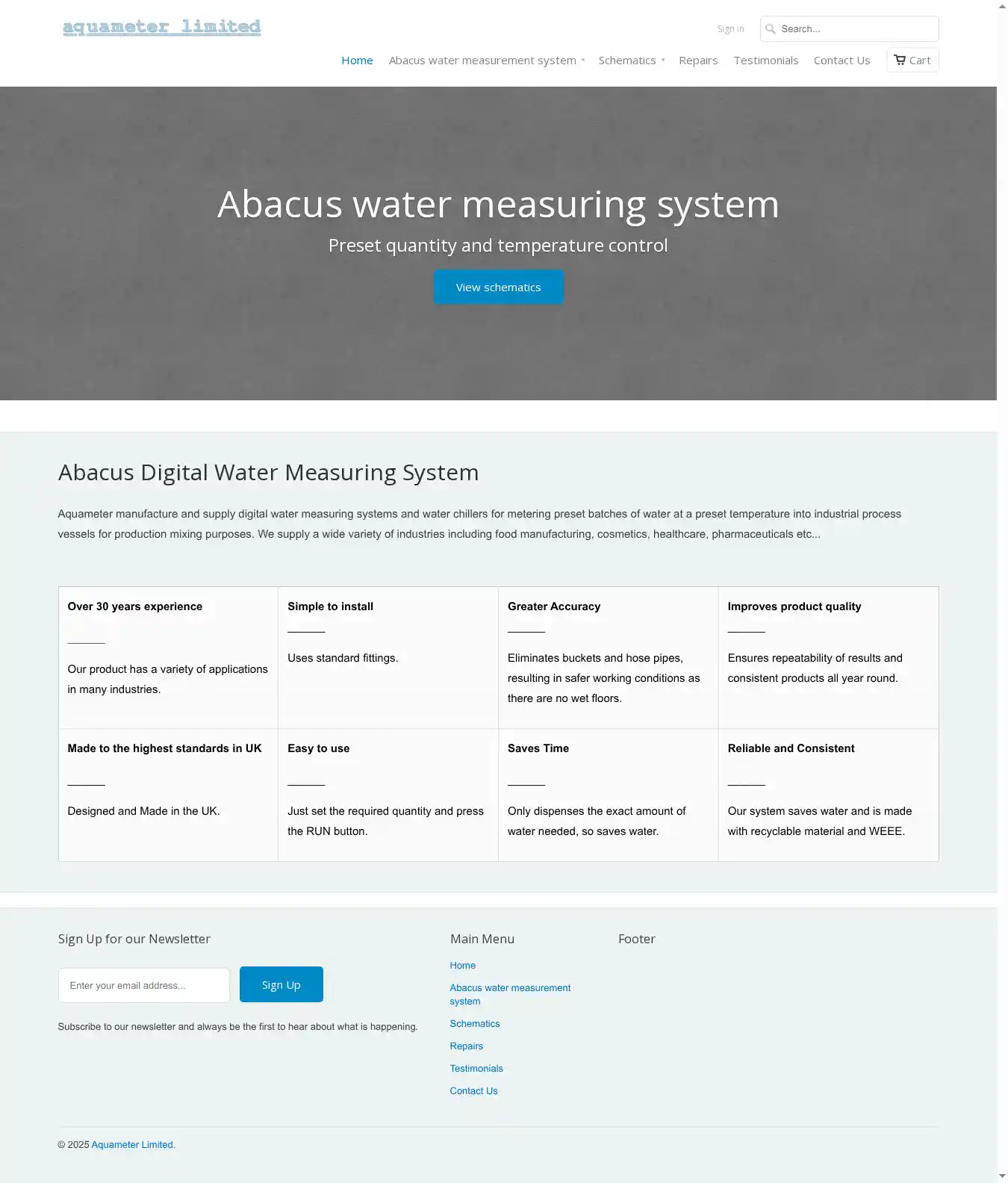
Task: Expand the Schematics menu dropdown arrow
Action: (663, 60)
